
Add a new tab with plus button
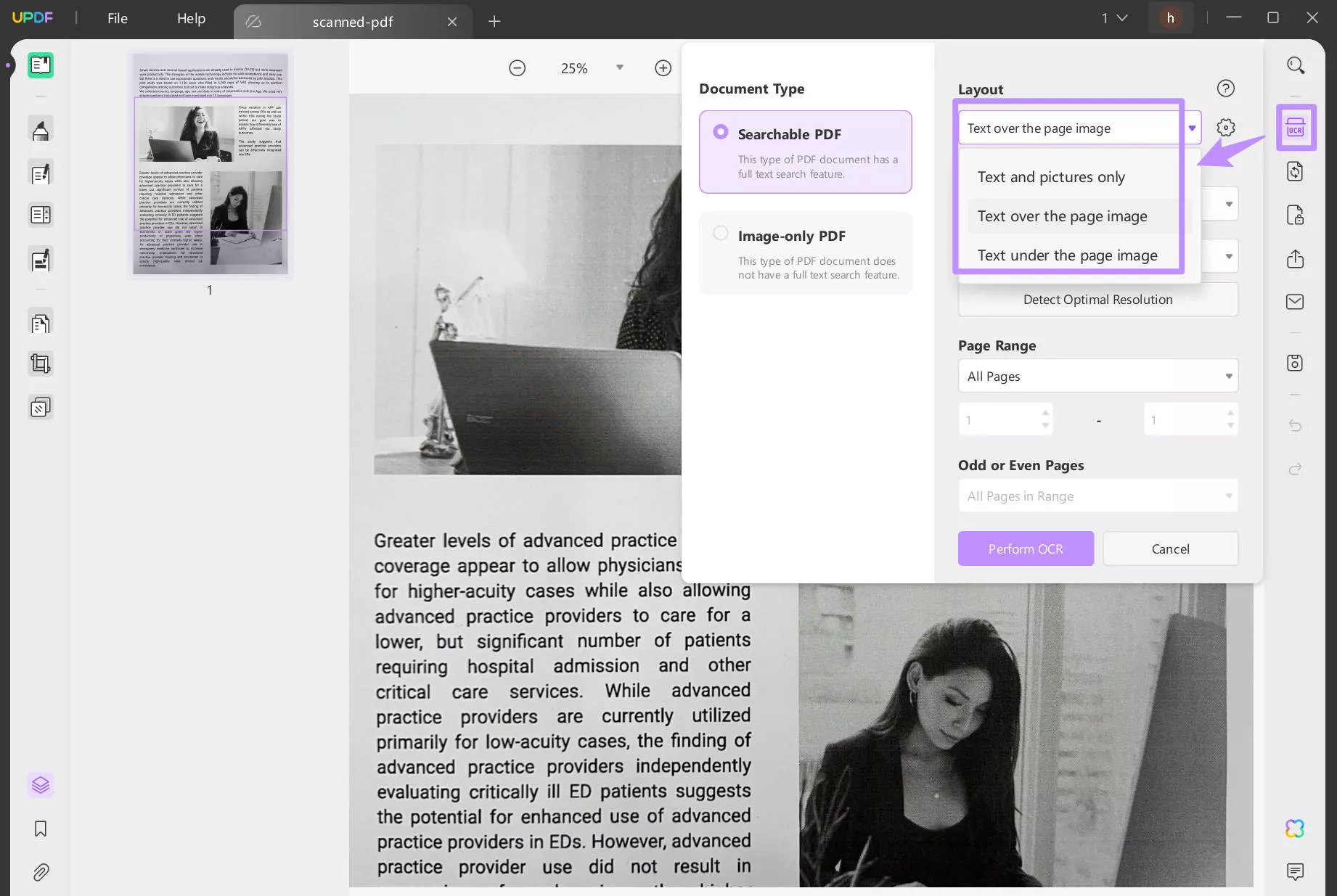494,22
